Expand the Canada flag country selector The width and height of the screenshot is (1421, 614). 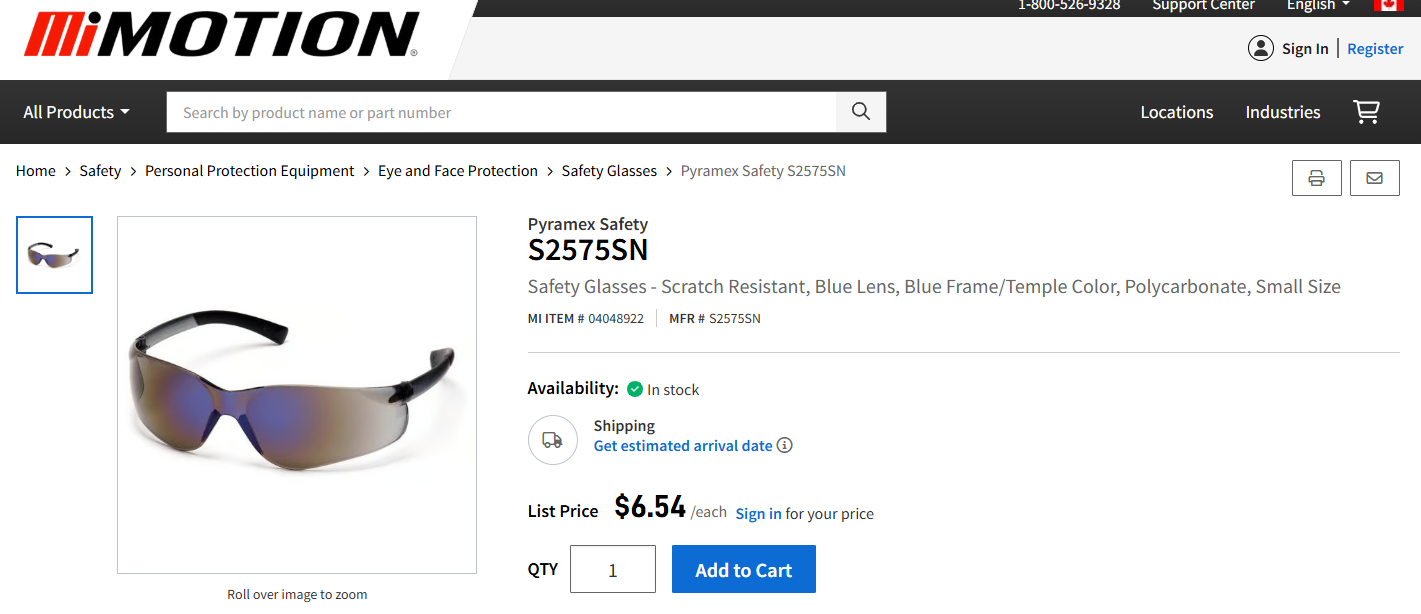(1388, 6)
